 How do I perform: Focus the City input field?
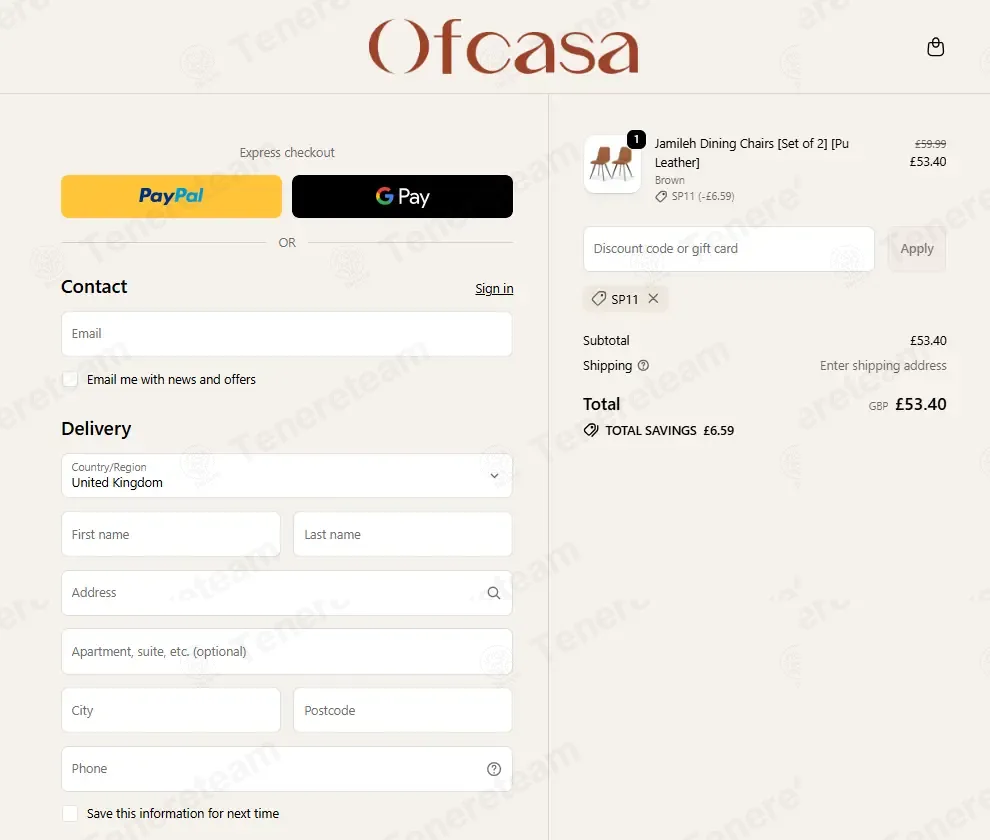171,710
